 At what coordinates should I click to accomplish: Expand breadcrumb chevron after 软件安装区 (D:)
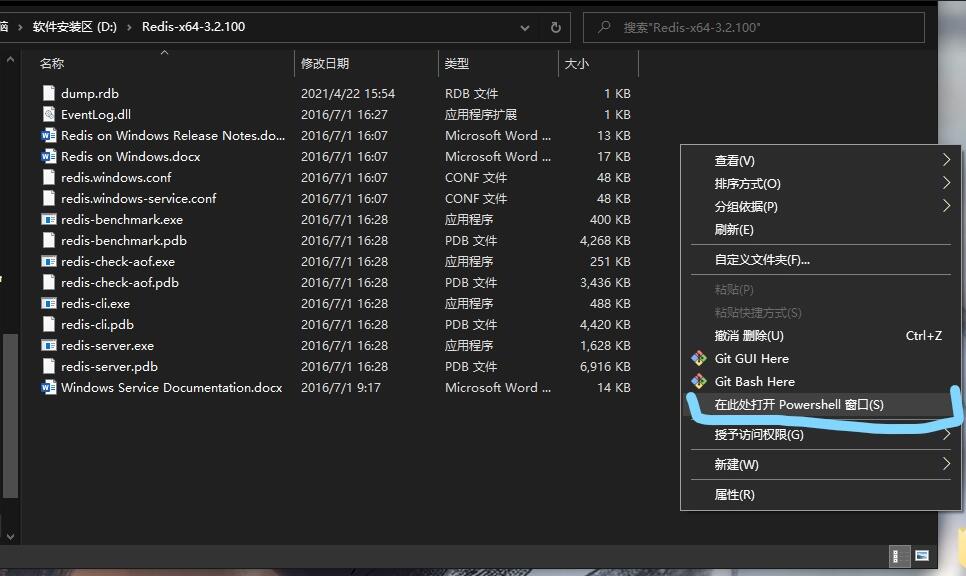(x=129, y=27)
